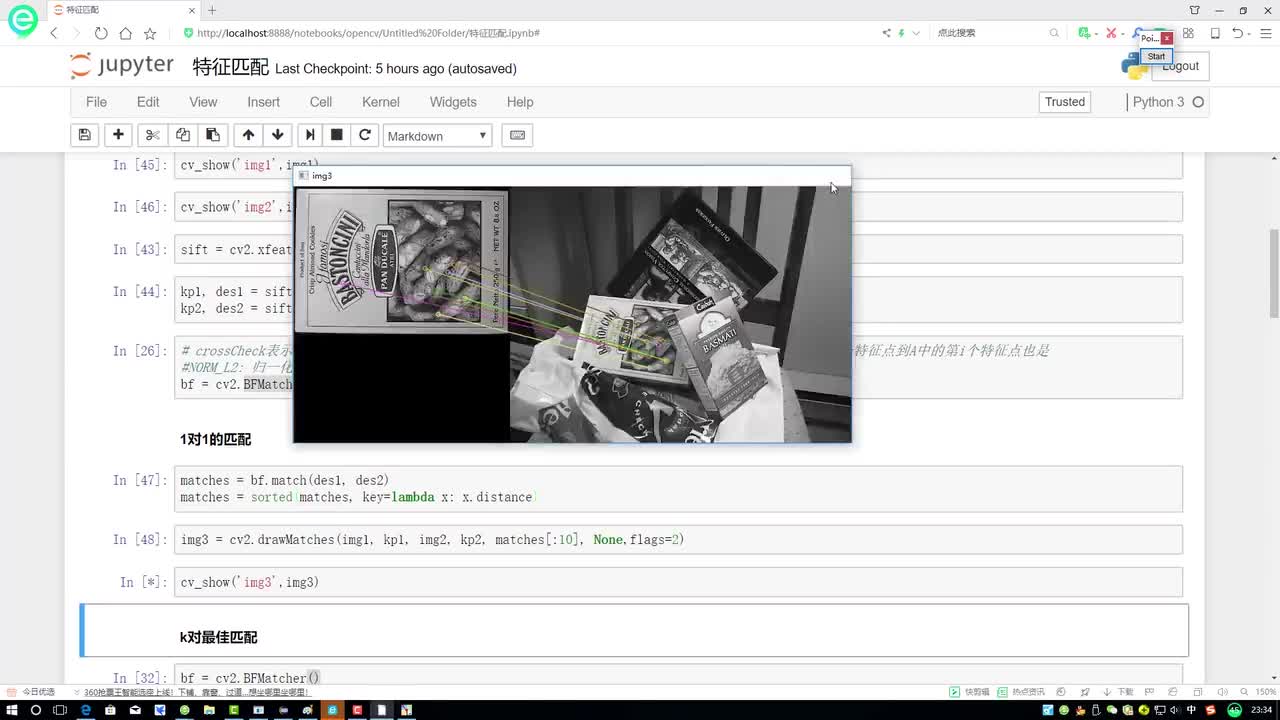The image size is (1280, 720).
Task: Move the selected cell down
Action: [x=278, y=135]
